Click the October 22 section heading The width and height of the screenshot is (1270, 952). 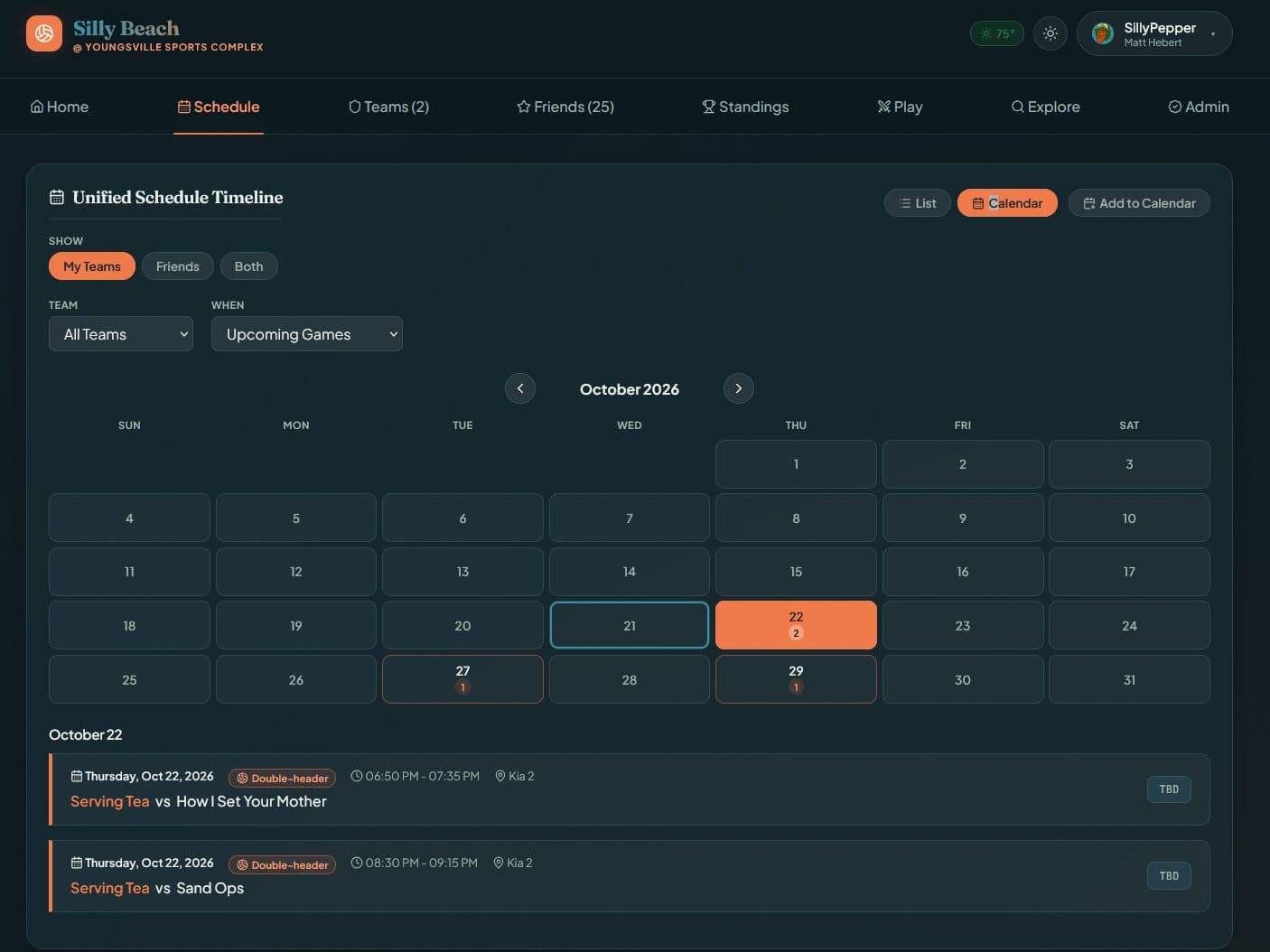86,734
